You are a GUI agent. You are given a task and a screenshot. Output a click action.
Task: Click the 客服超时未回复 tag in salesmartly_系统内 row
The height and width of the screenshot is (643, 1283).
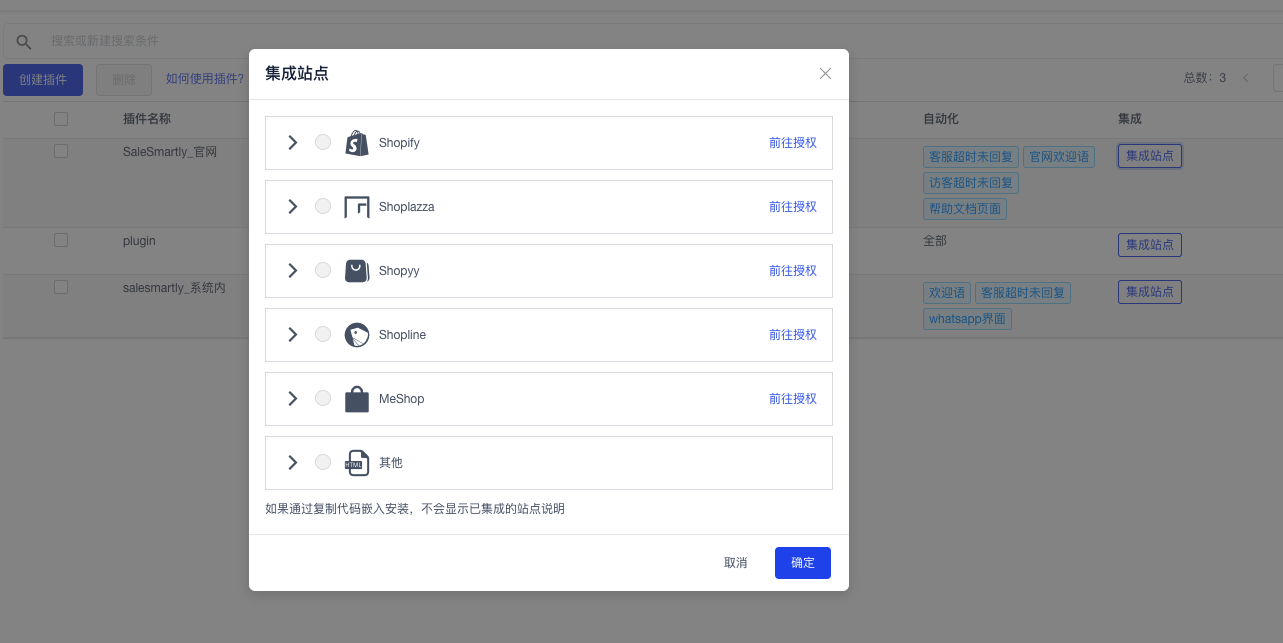tap(1023, 293)
